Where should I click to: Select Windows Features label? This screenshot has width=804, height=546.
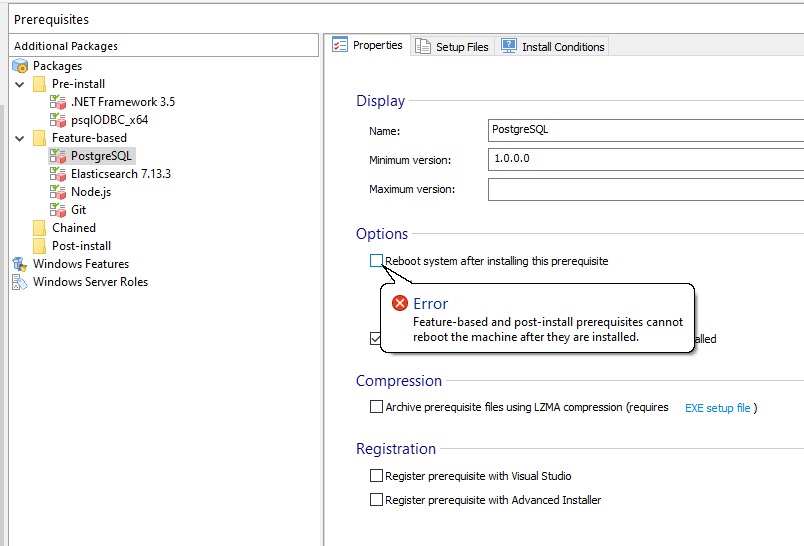point(81,264)
